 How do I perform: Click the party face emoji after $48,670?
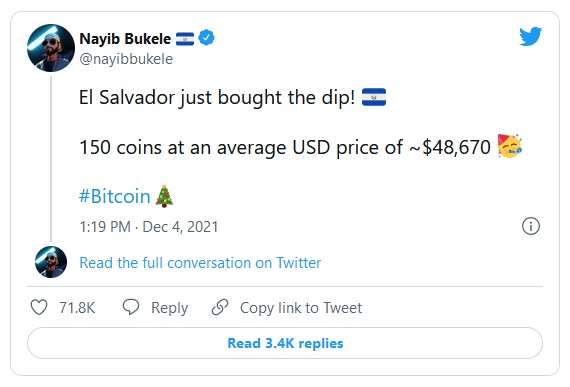click(x=510, y=146)
